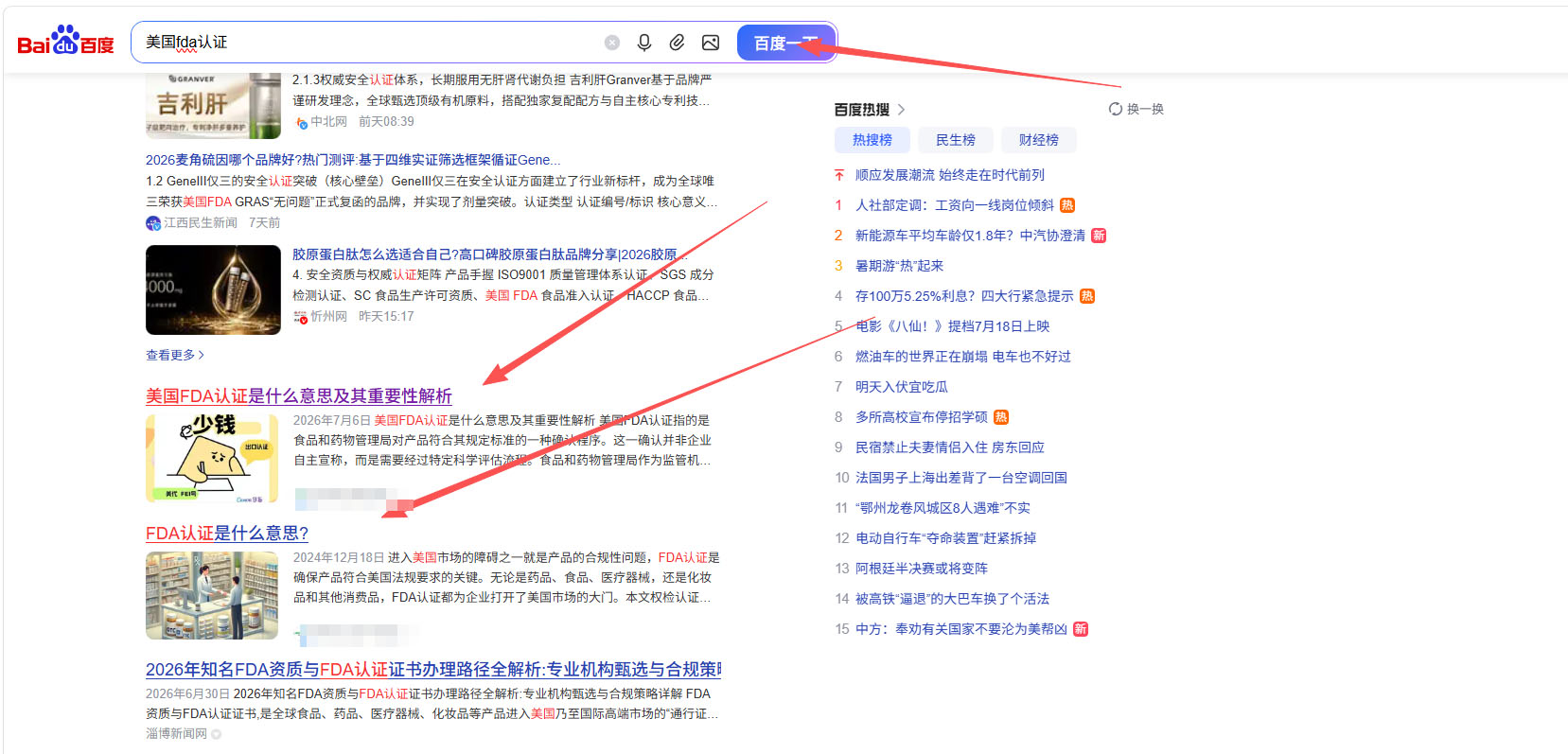This screenshot has width=1568, height=754.
Task: Click the 少钱 cartoon thumbnail
Action: [x=212, y=459]
